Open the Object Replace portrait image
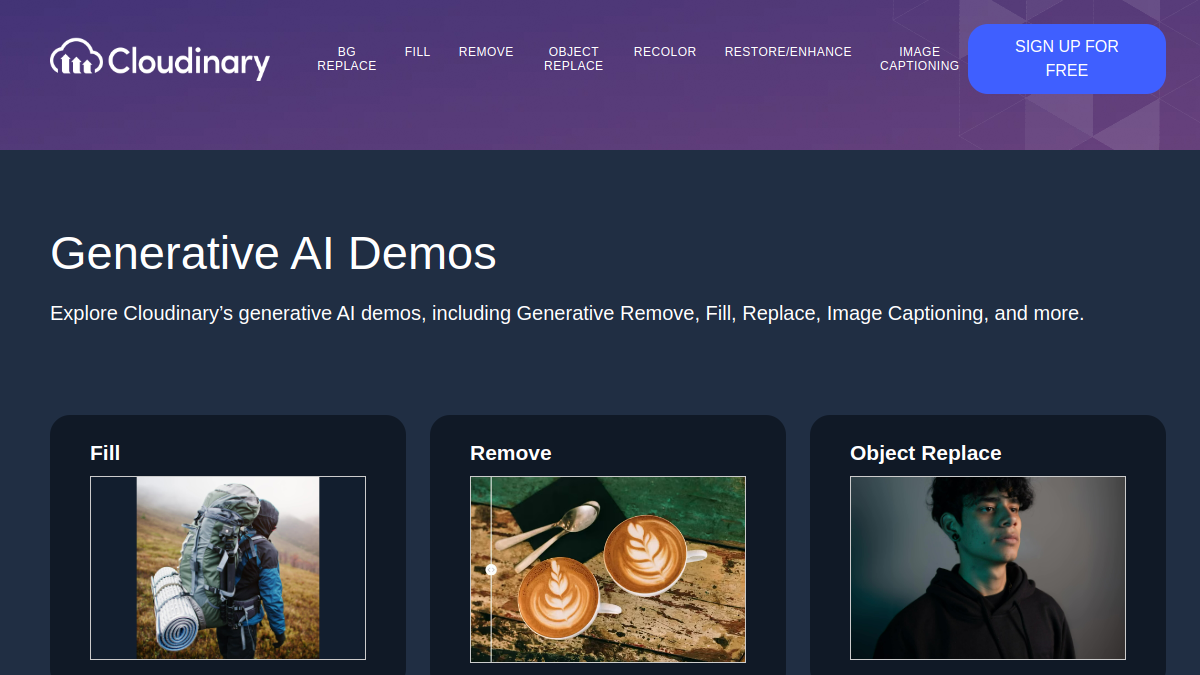Viewport: 1200px width, 675px height. 988,568
